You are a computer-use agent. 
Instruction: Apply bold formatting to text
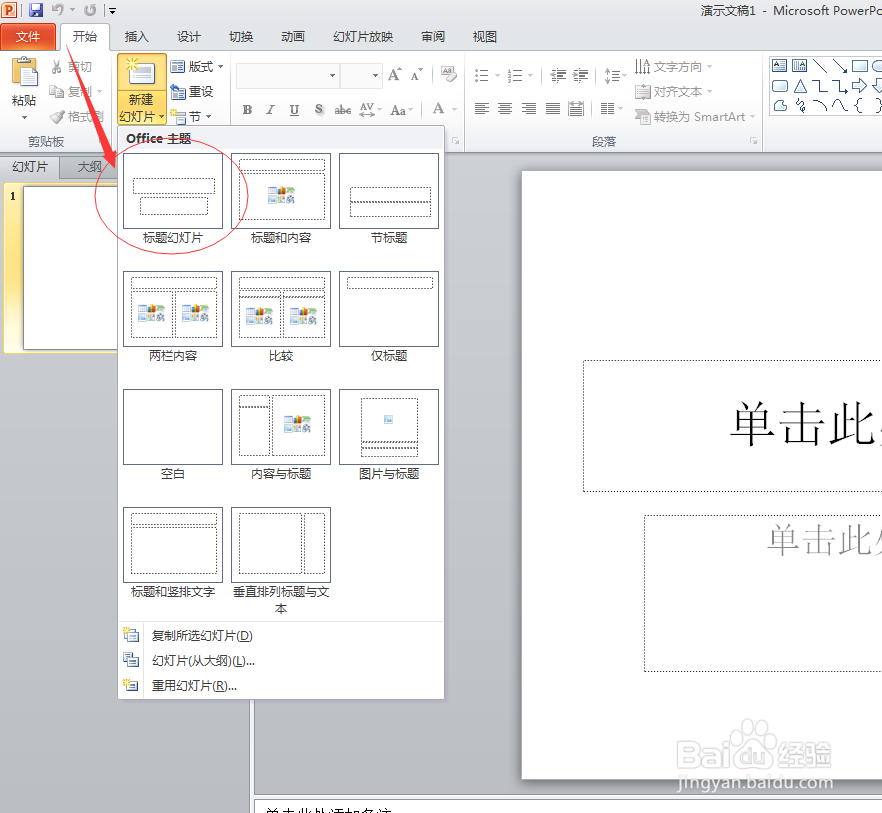click(x=248, y=110)
